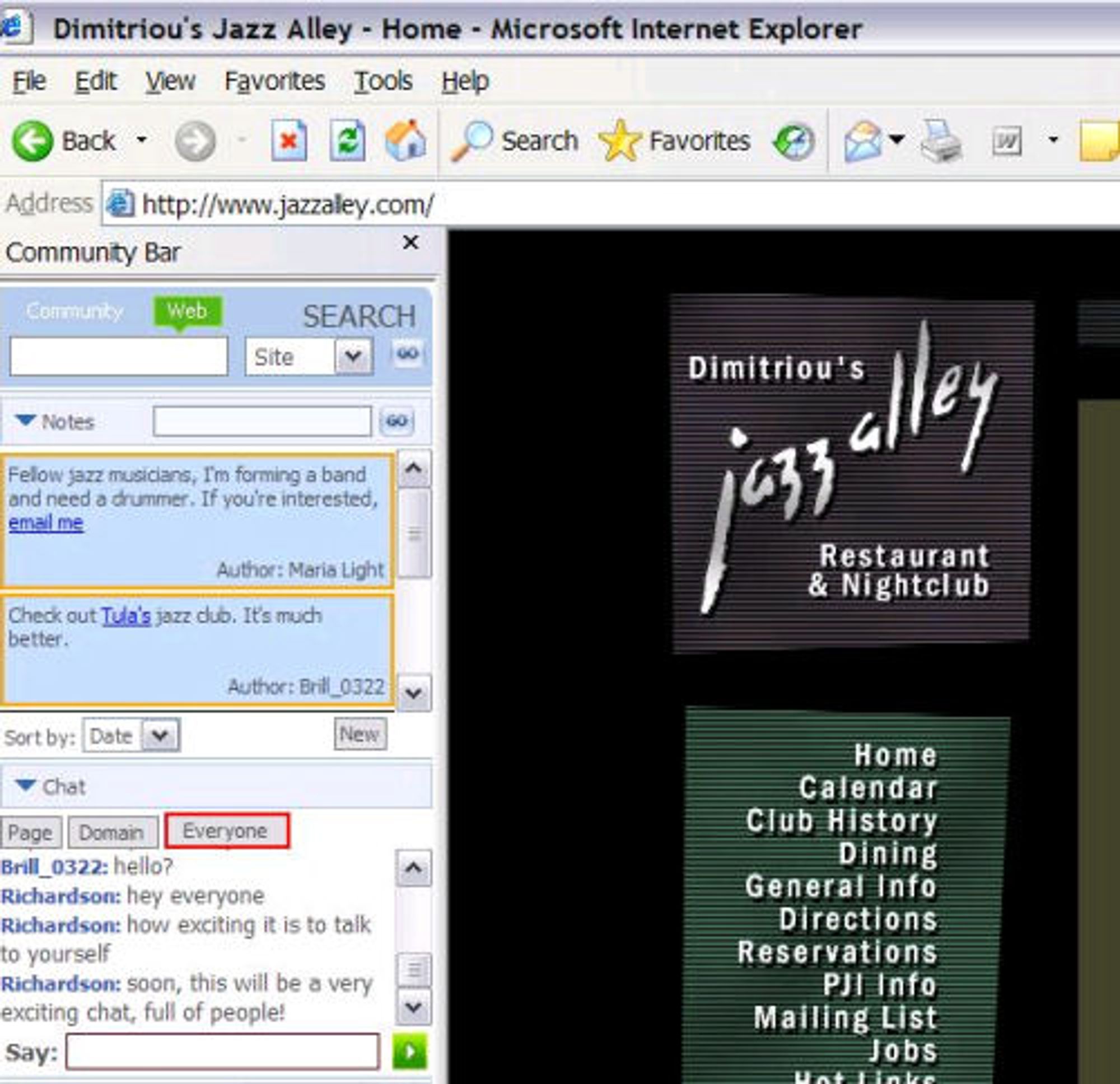Click the New note button
Viewport: 1120px width, 1084px height.
coord(360,733)
